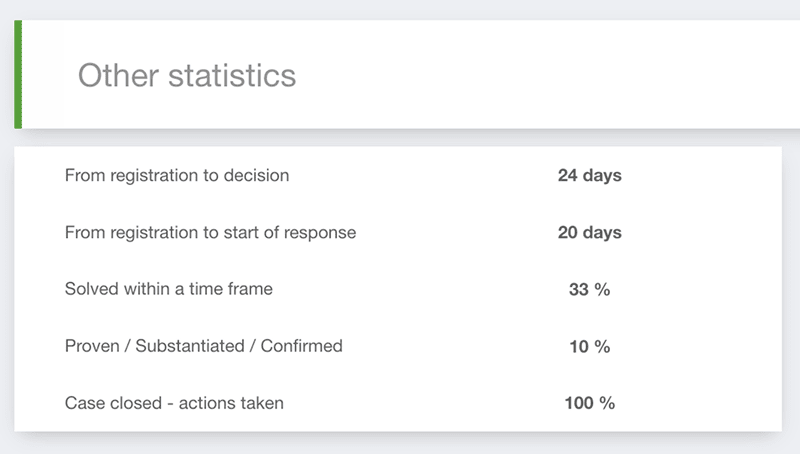The width and height of the screenshot is (800, 454).
Task: Click the words actions taken in last row
Action: point(231,403)
